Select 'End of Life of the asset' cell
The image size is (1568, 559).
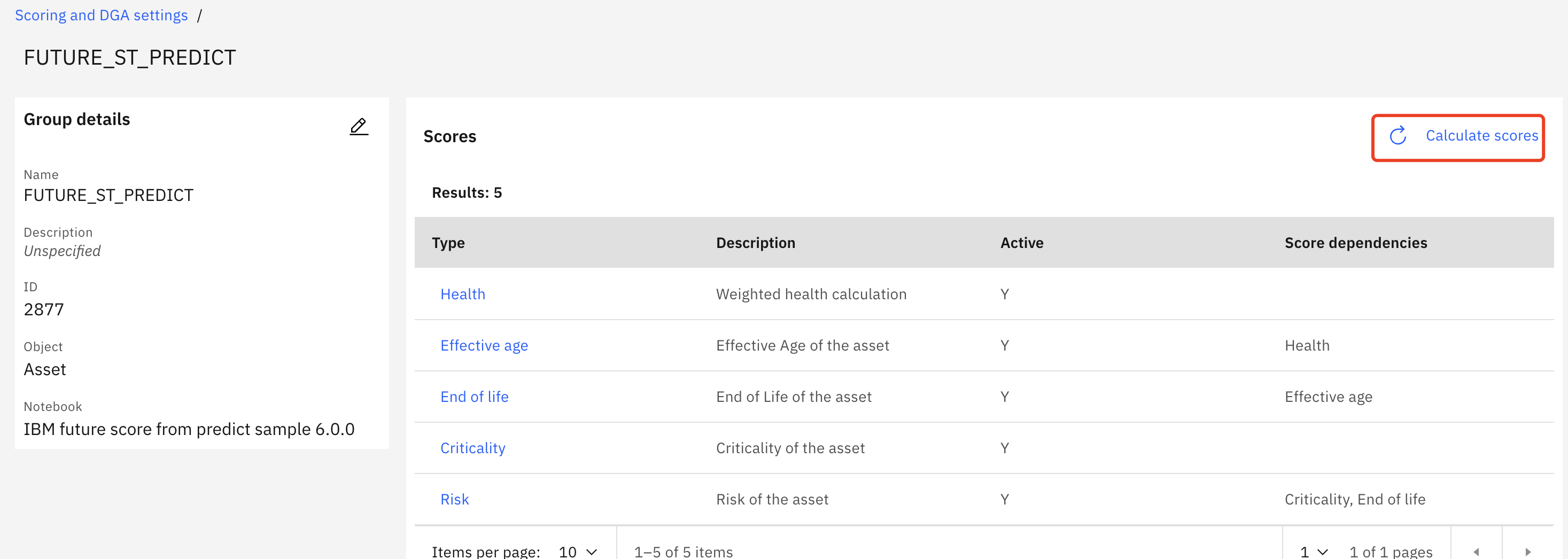794,397
